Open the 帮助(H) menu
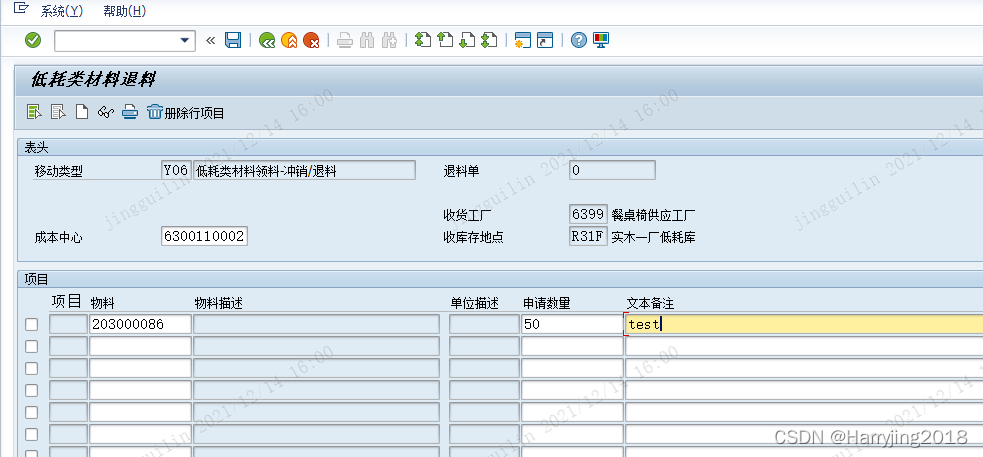Image resolution: width=983 pixels, height=457 pixels. (x=124, y=11)
